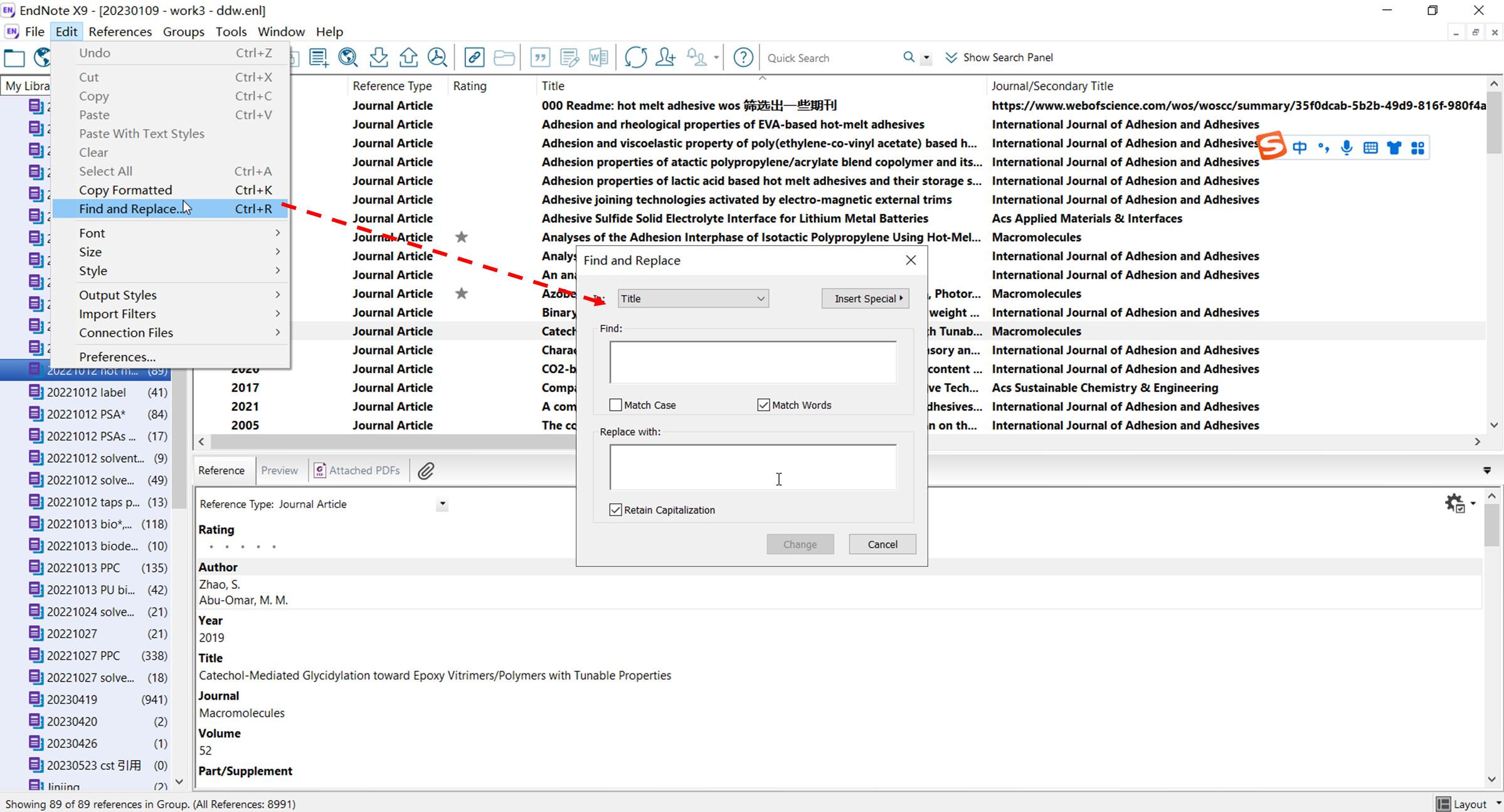Select the 20221013 PPC group
This screenshot has height=812, width=1504.
coord(98,568)
